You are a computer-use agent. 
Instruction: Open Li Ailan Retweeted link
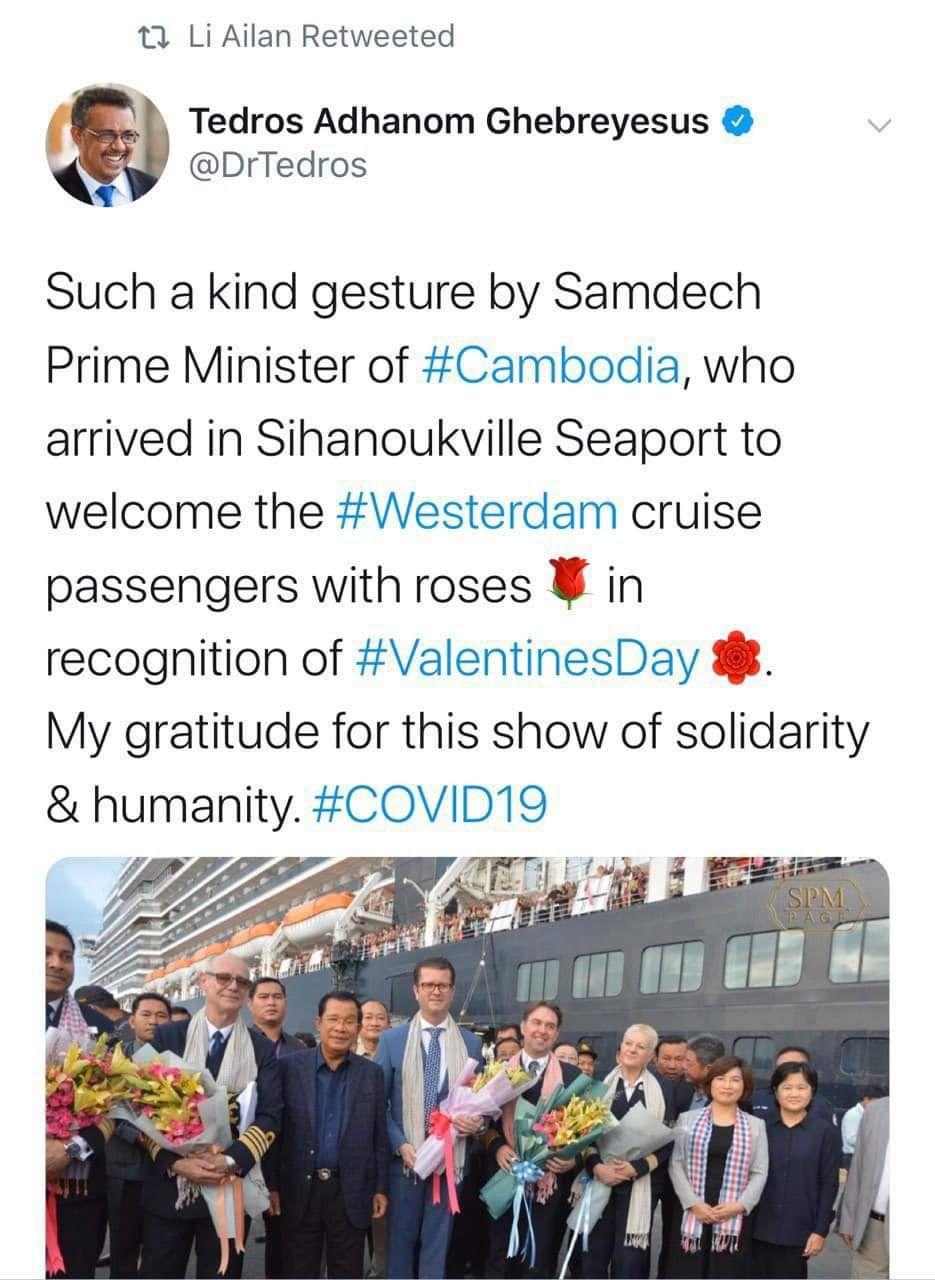coord(321,37)
